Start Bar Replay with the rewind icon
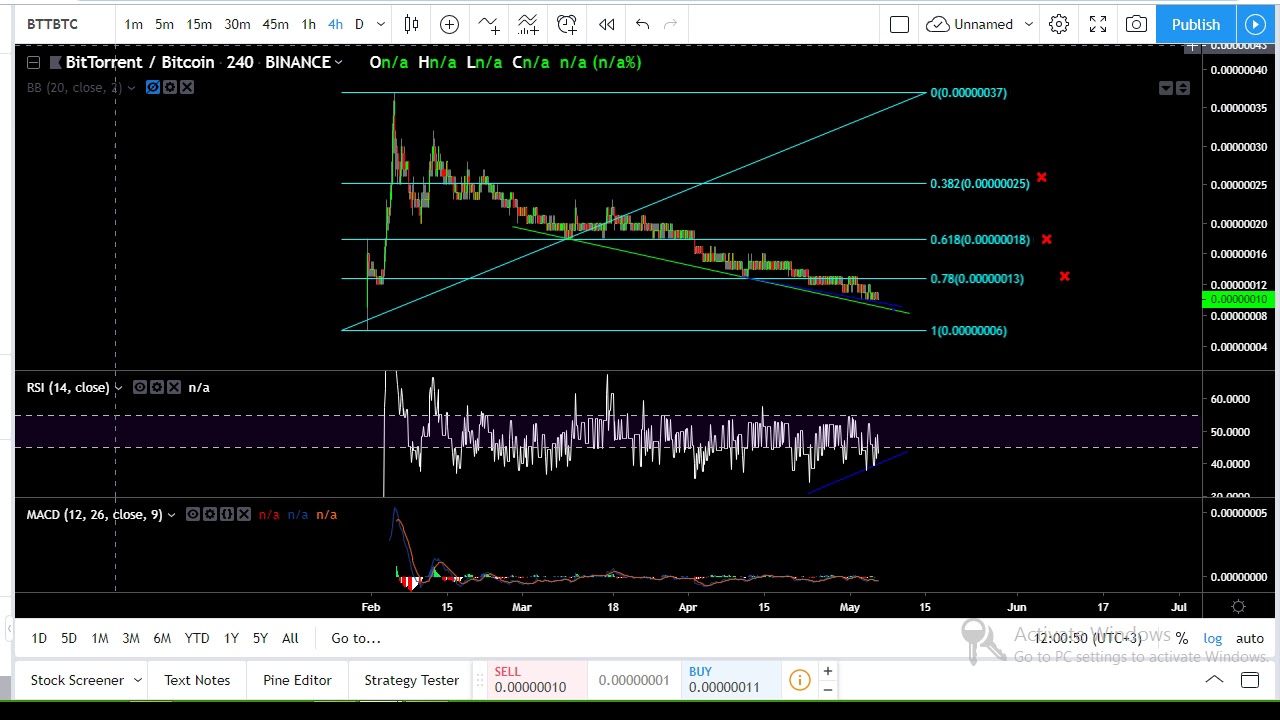 tap(606, 24)
